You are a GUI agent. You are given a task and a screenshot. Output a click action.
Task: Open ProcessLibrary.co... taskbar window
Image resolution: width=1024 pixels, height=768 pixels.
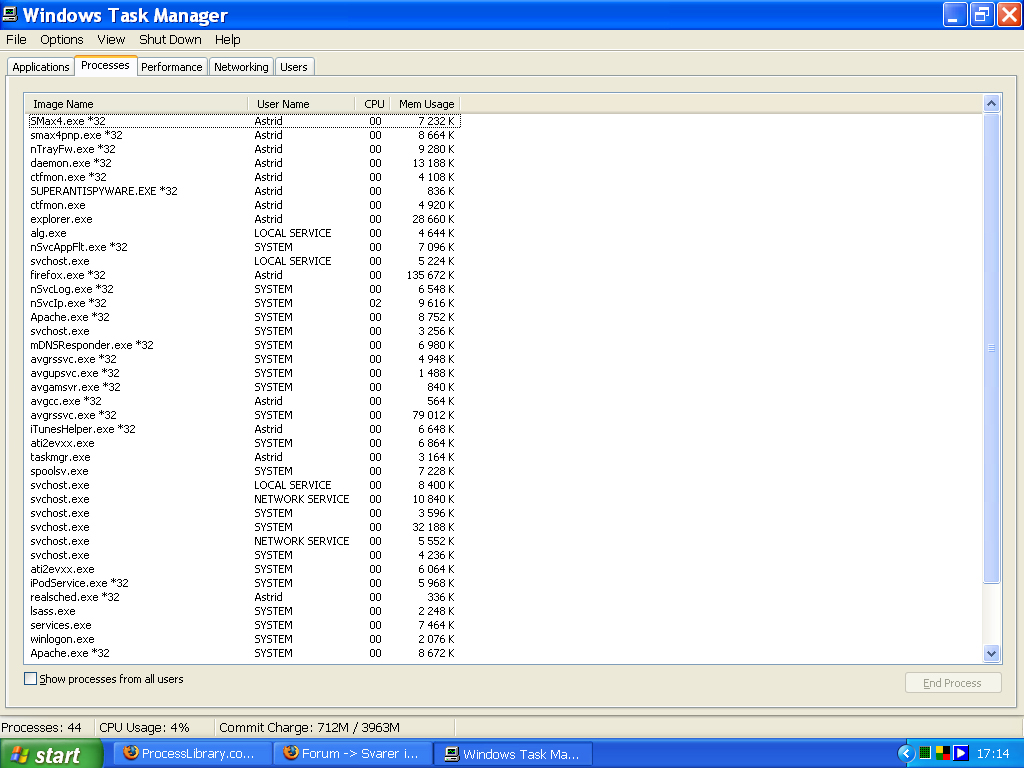pyautogui.click(x=193, y=754)
